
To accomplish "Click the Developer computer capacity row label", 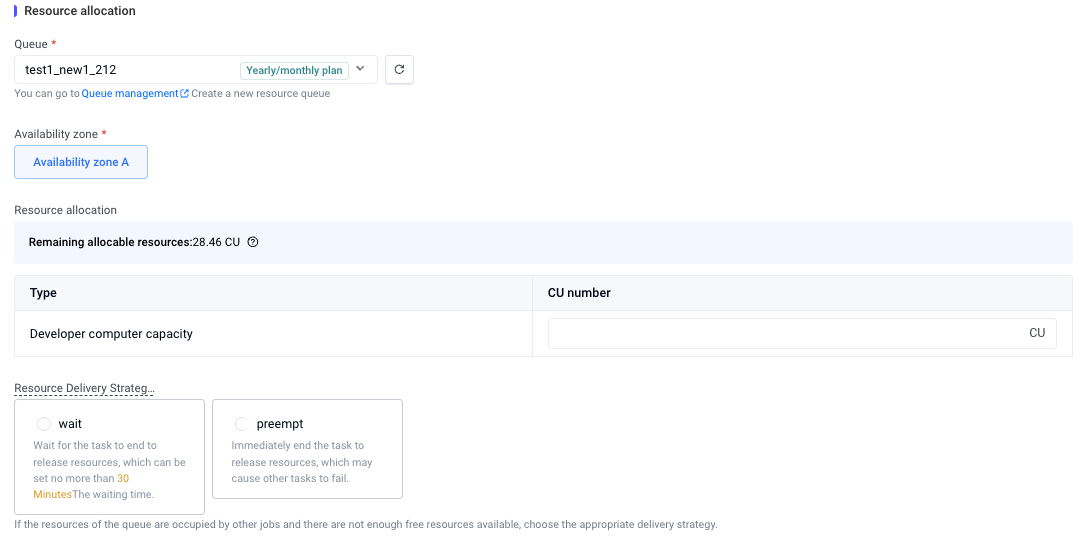I will [111, 334].
